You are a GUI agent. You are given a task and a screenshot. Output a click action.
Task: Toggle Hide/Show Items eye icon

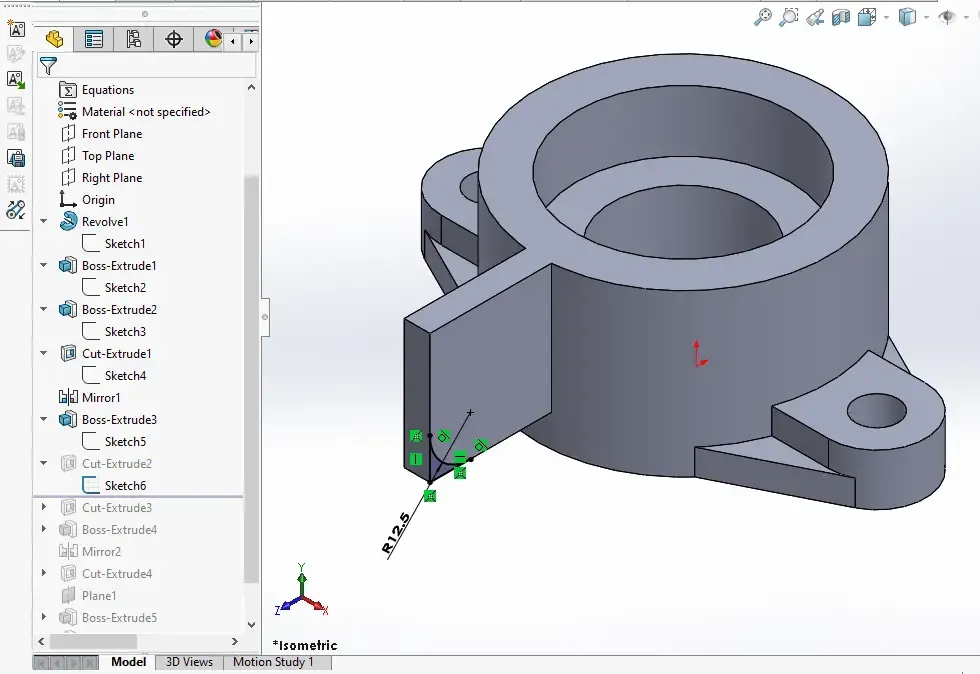[947, 17]
